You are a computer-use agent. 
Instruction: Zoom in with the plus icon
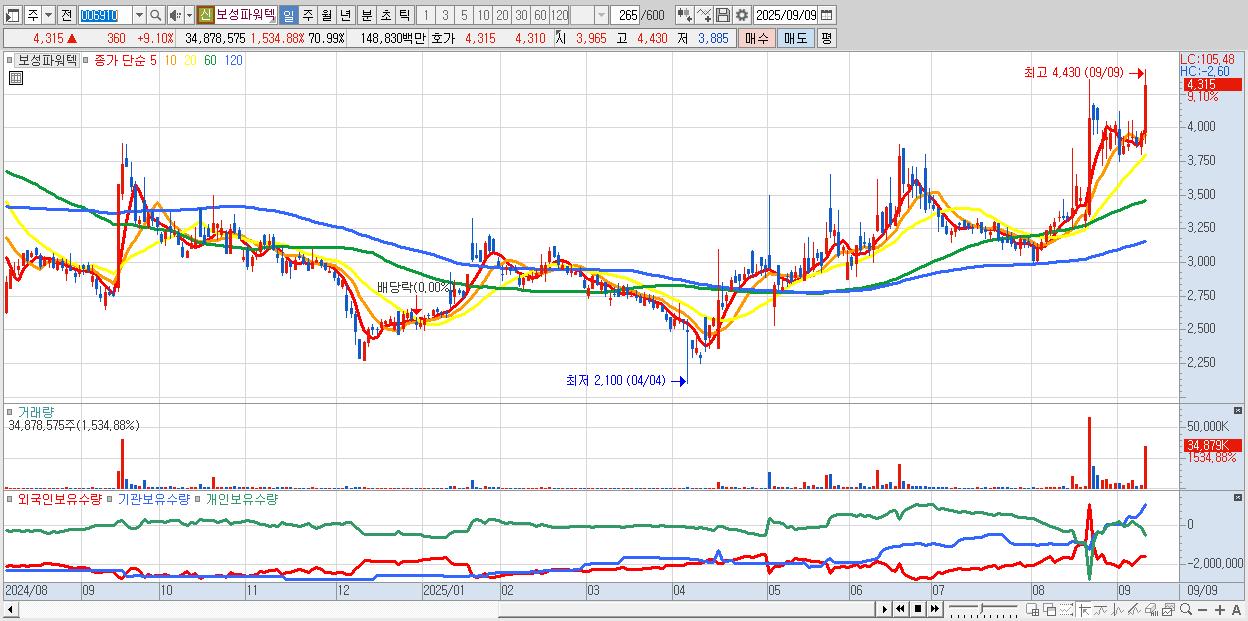1220,610
